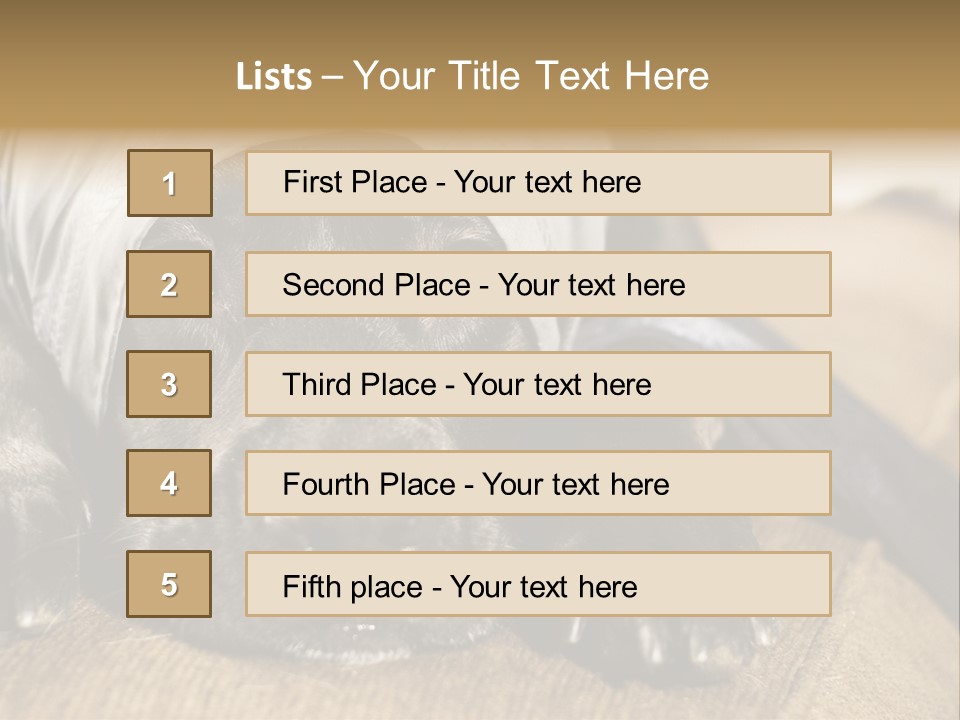Click the number 5 box
Viewport: 960px width, 720px height.
click(169, 584)
